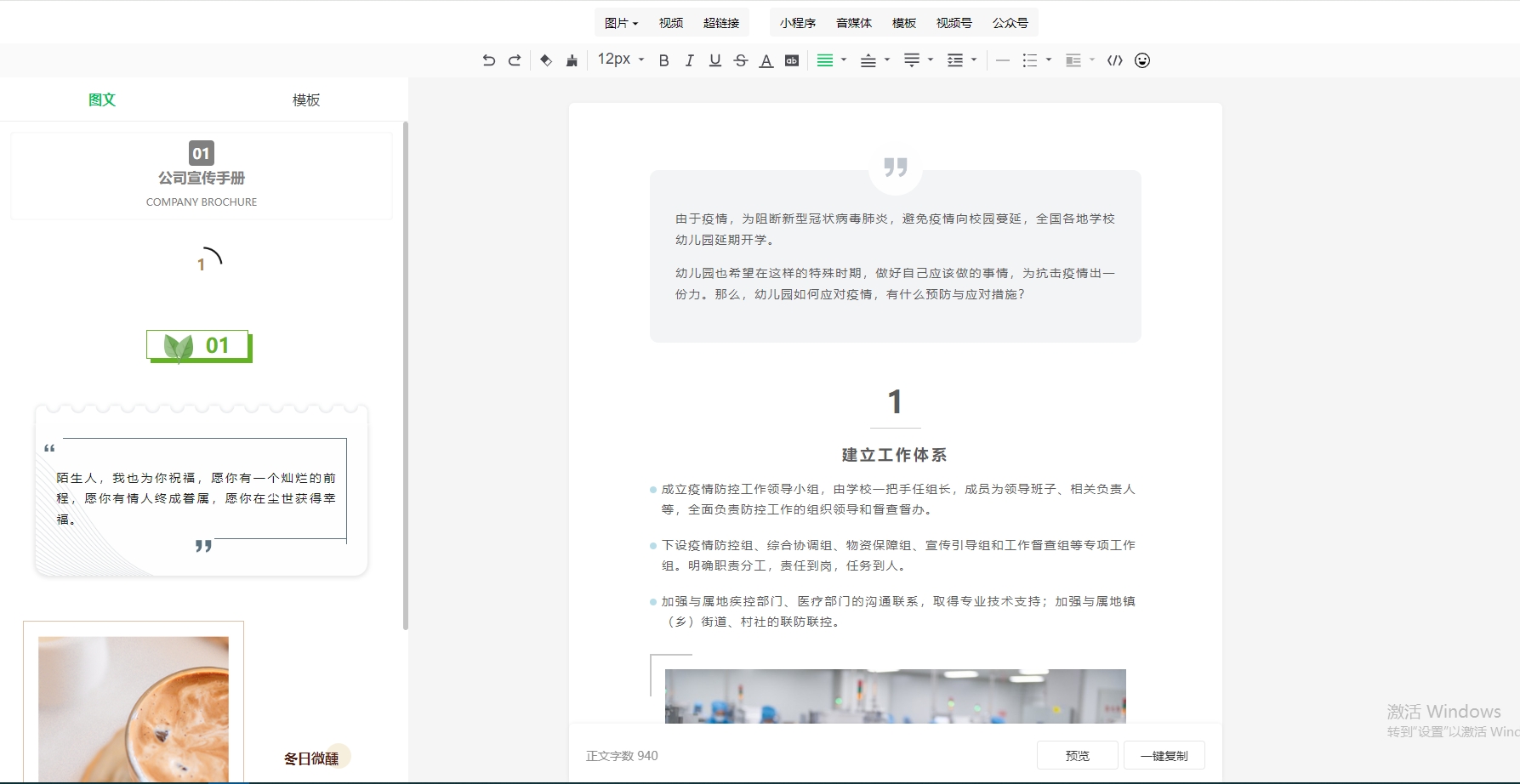Open the HTML source code view
1520x784 pixels.
pos(1115,60)
